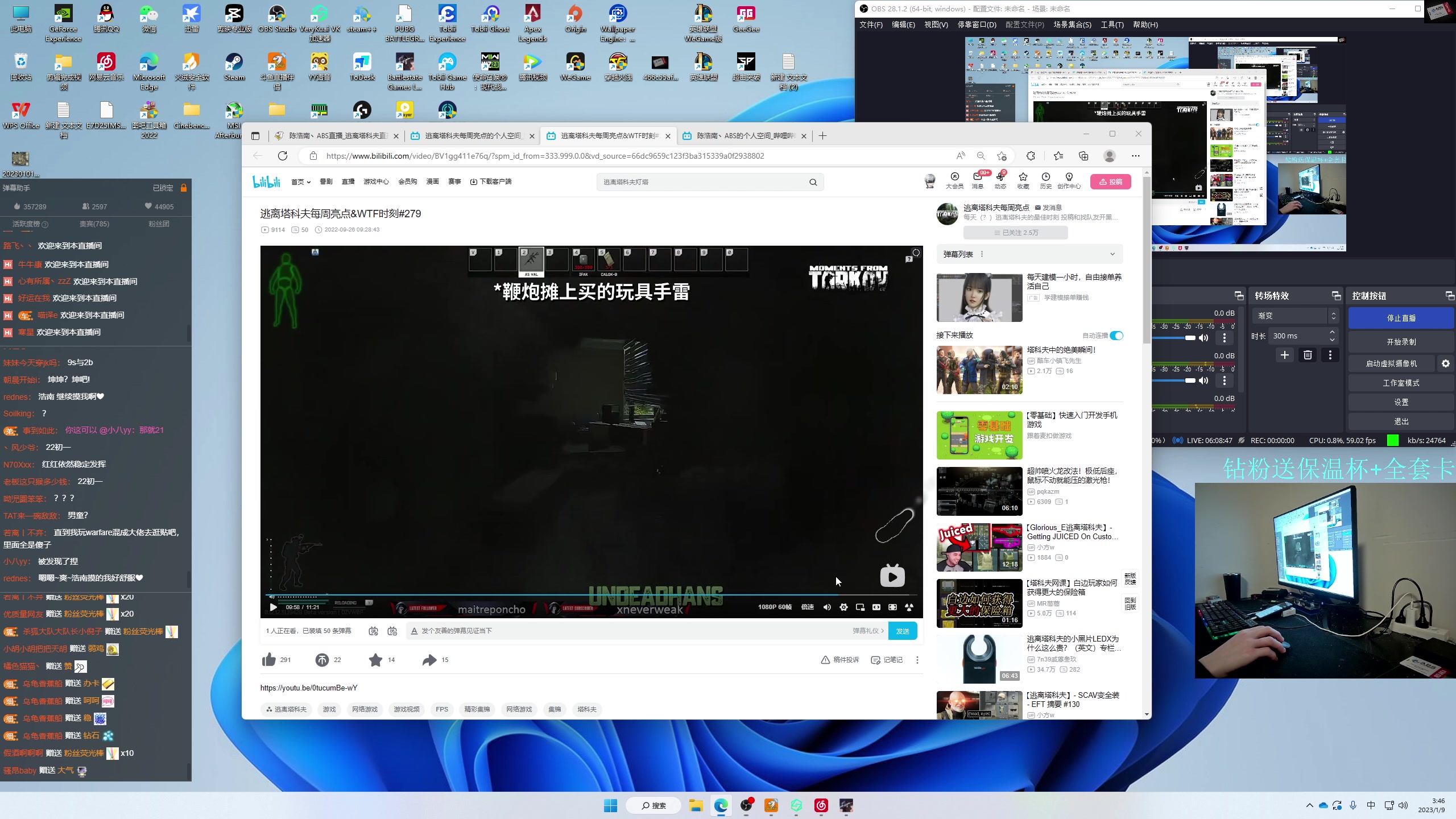The width and height of the screenshot is (1456, 819).
Task: Remove transition with OBS trash icon
Action: point(1308,355)
